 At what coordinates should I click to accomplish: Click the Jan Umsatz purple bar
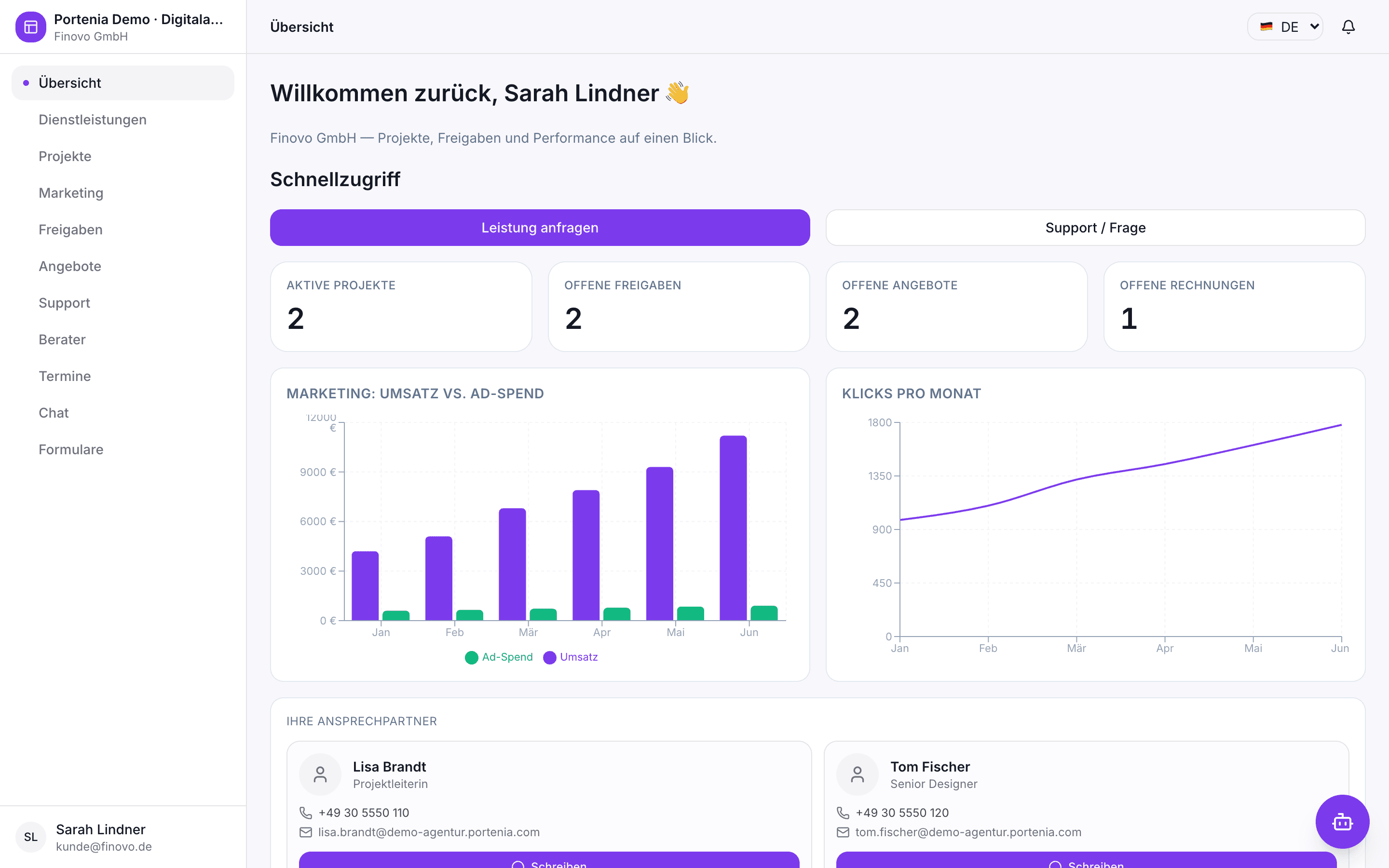point(365,586)
